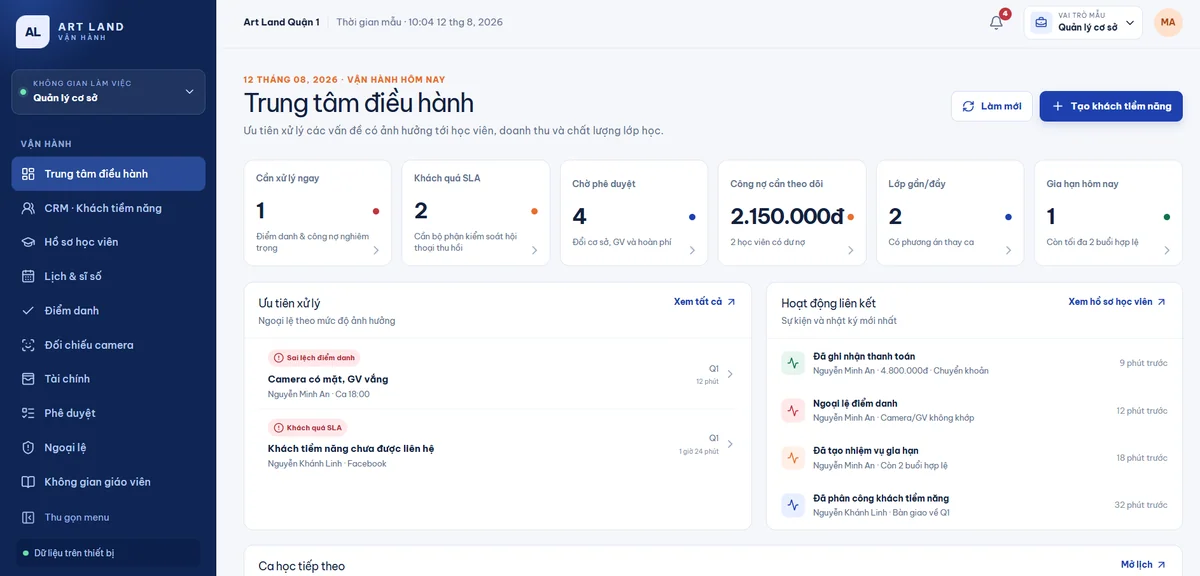1200x576 pixels.
Task: Click the Đã ghi nhận thanh toán activity title
Action: pyautogui.click(x=864, y=356)
